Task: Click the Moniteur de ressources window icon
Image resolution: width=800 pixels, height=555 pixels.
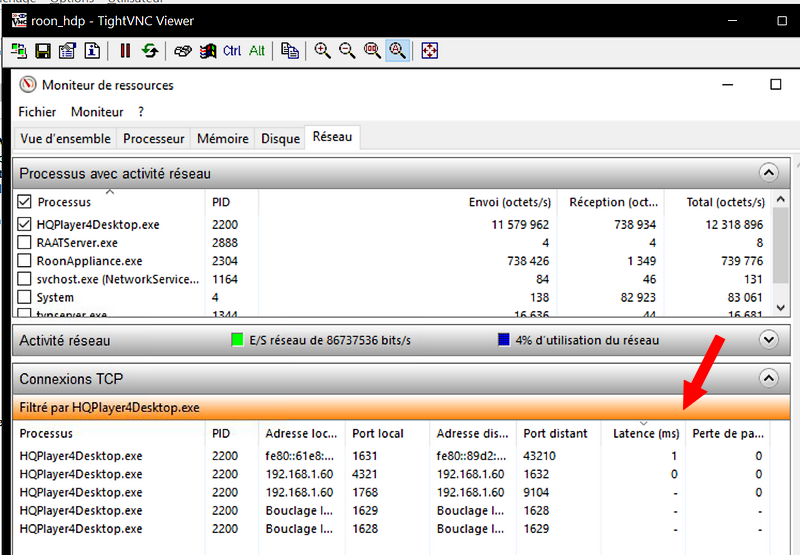Action: (28, 85)
